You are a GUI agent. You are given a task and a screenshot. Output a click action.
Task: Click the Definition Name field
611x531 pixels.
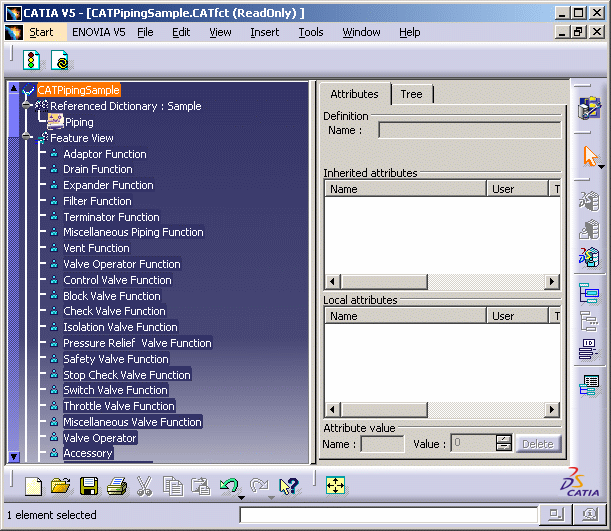(x=470, y=130)
